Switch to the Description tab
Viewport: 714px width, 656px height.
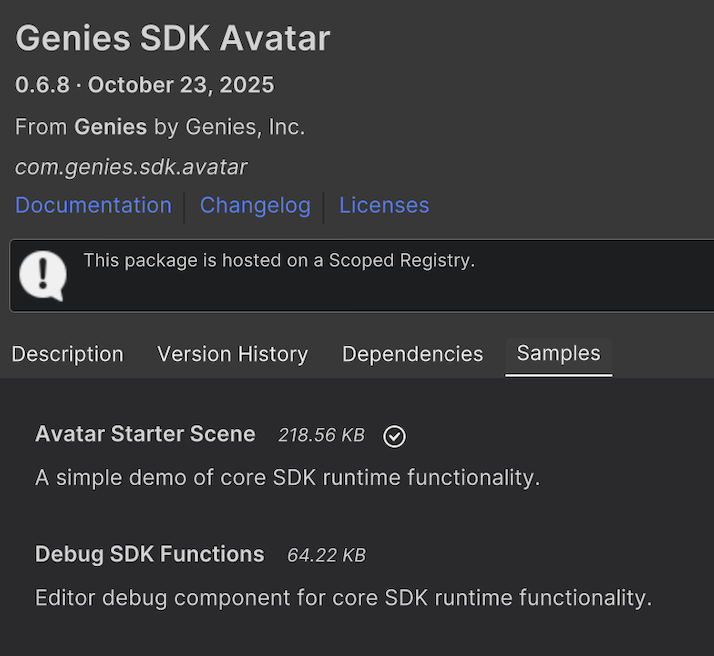coord(68,354)
